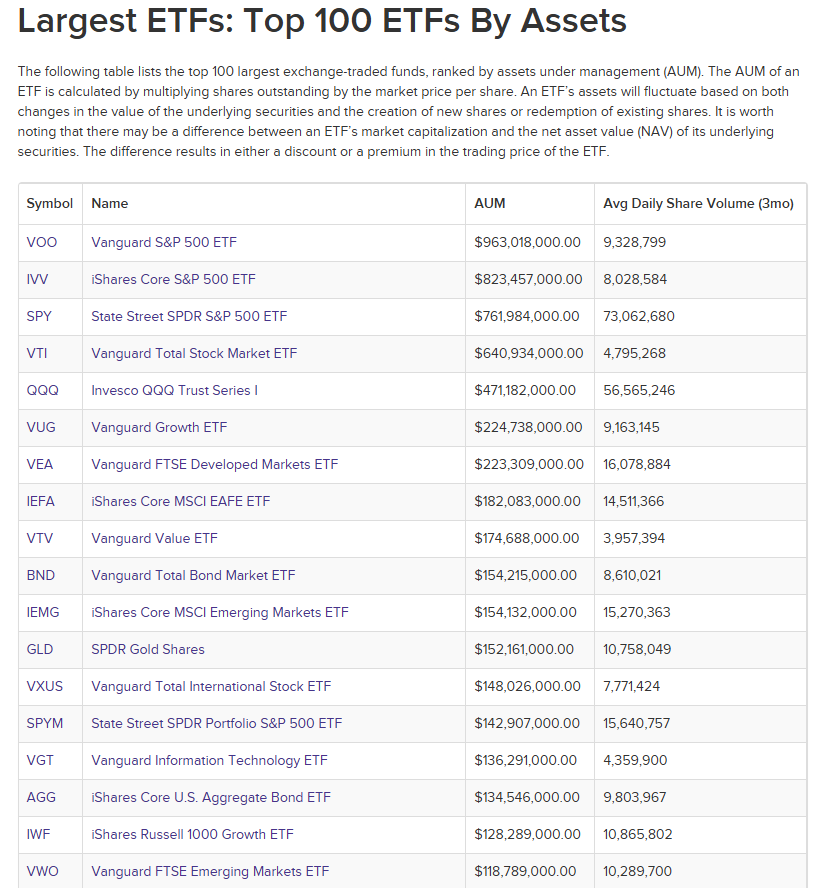The height and width of the screenshot is (888, 822).
Task: Select the AUM value $963,018,000.00
Action: click(527, 242)
